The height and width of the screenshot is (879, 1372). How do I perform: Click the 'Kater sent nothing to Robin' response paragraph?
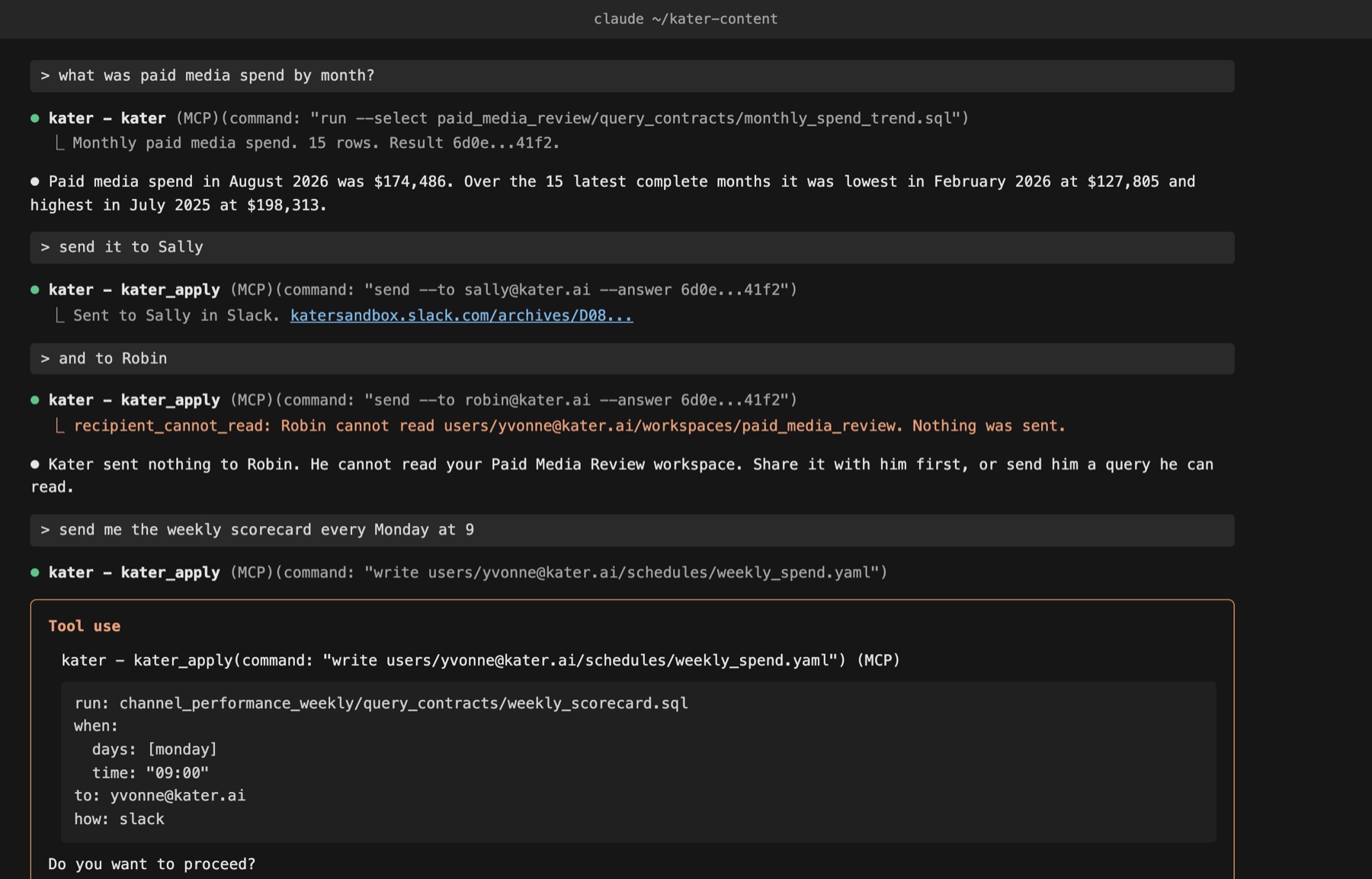[622, 476]
